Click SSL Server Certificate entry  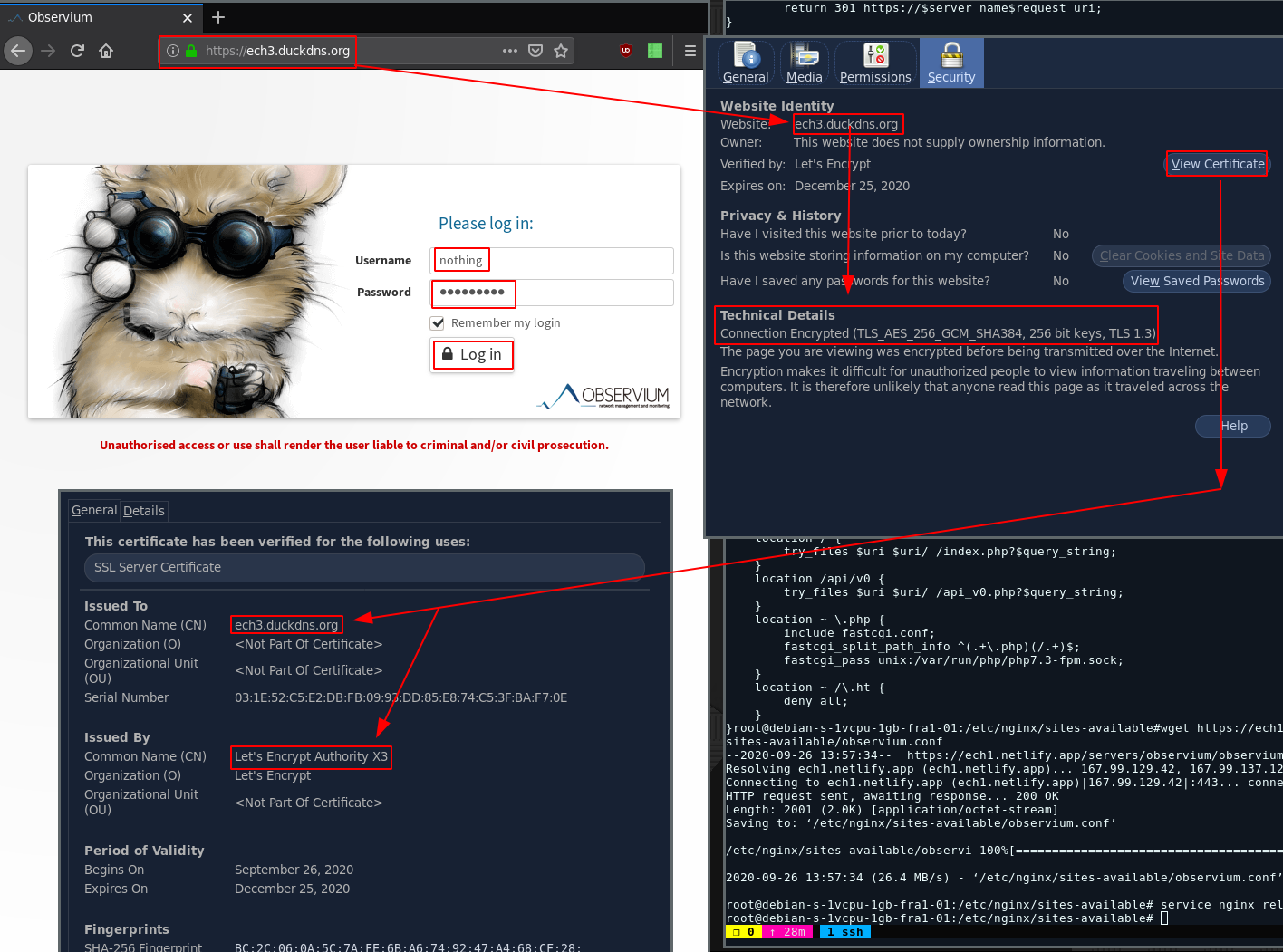pos(364,567)
